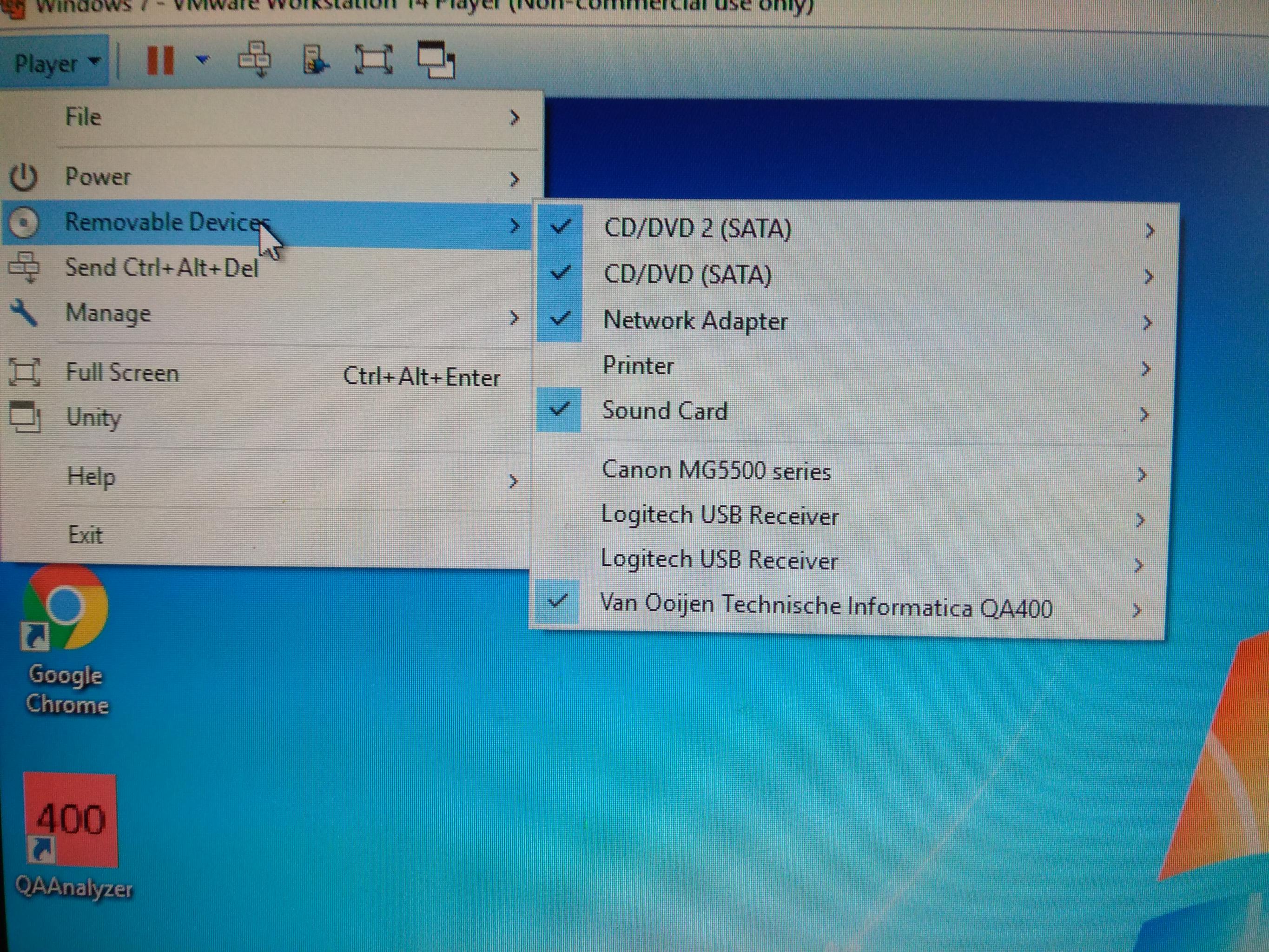The image size is (1269, 952).
Task: Click the removable devices toolbar icon
Action: pos(315,59)
